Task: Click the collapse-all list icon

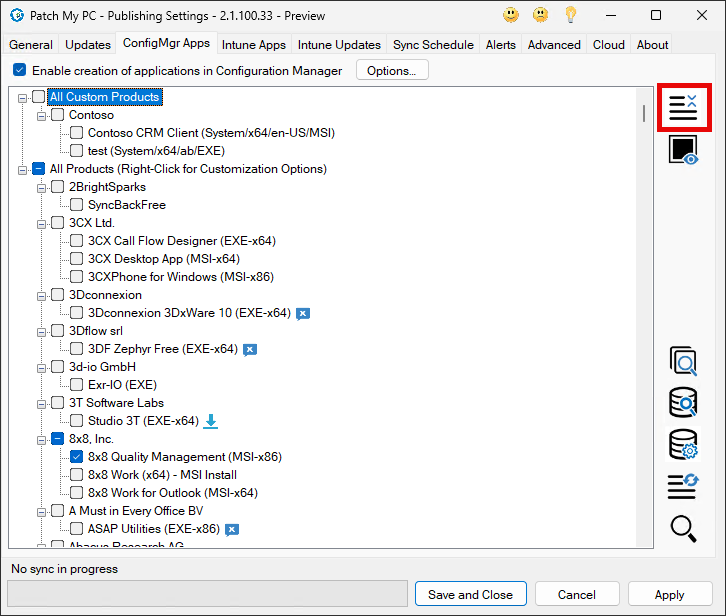Action: [x=683, y=107]
